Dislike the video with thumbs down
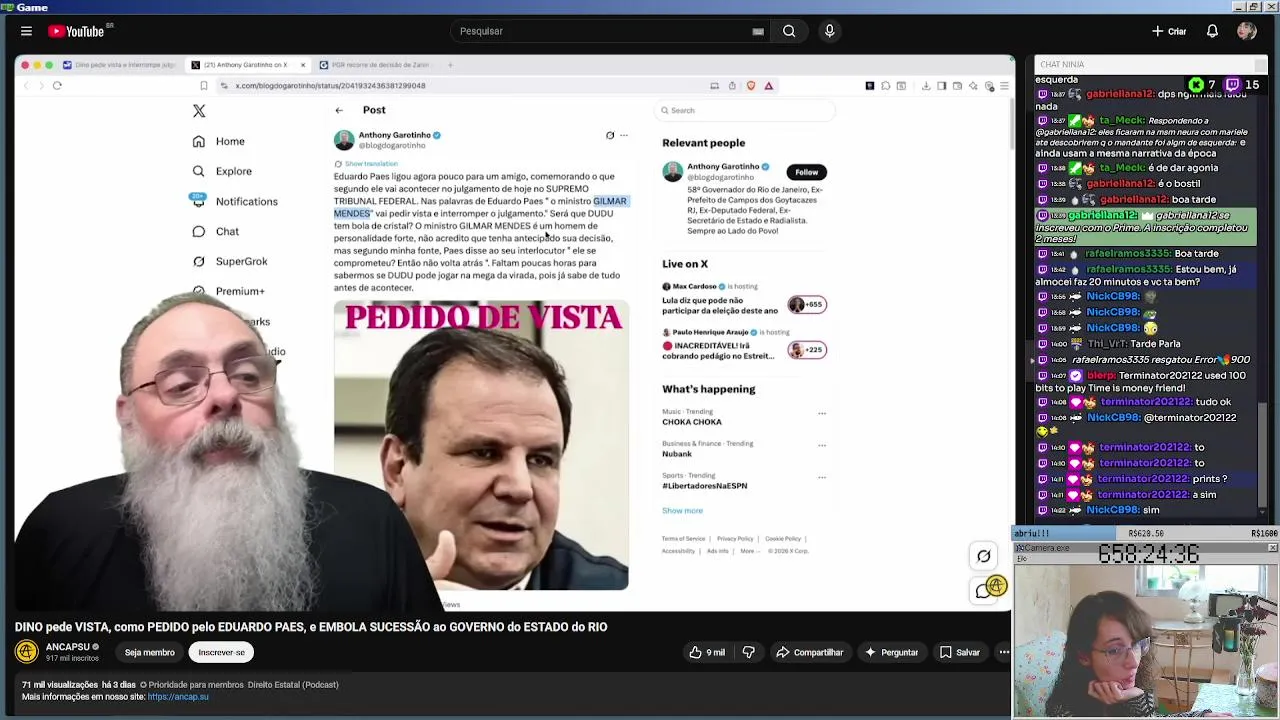 click(748, 652)
